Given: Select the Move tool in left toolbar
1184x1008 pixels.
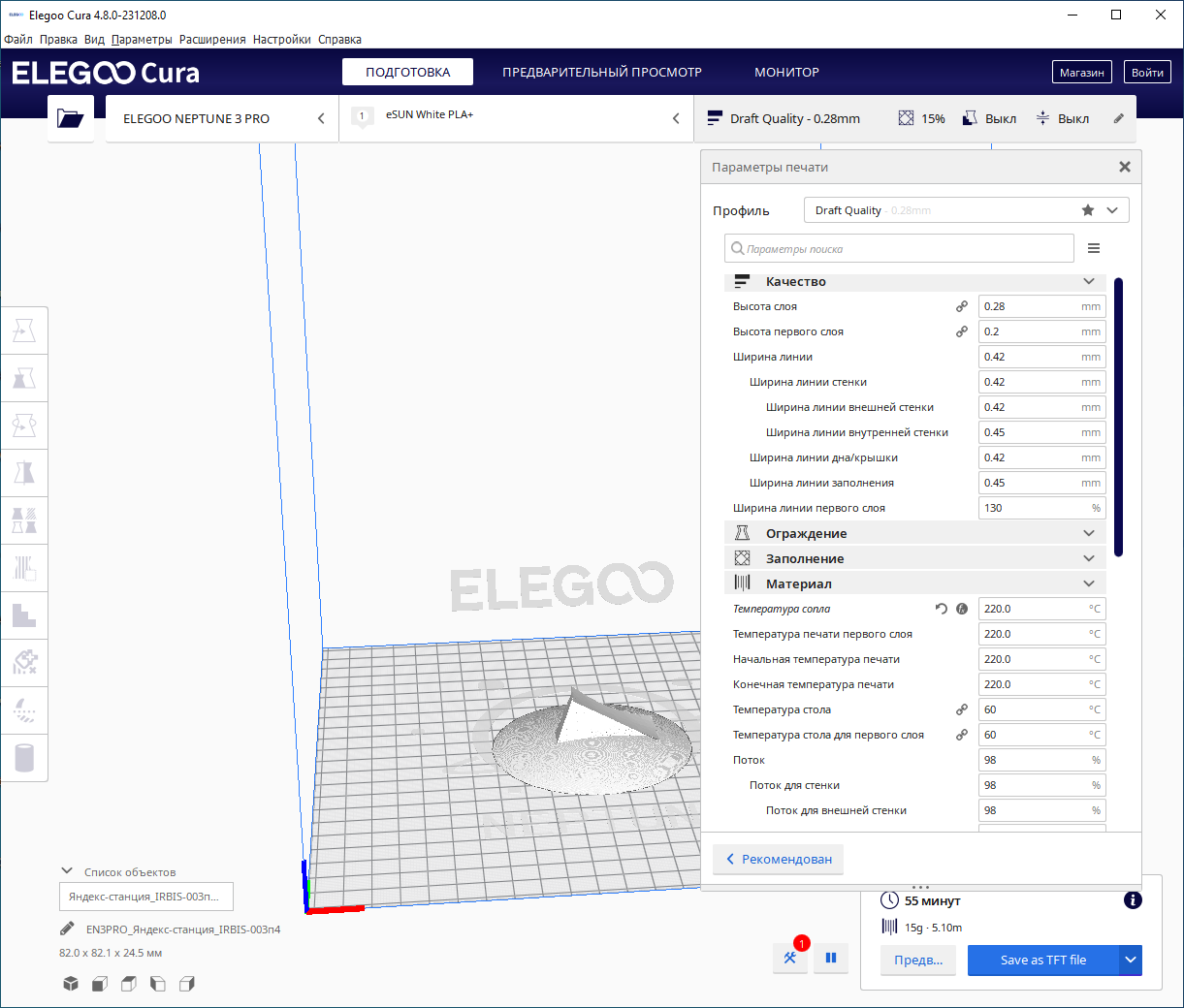Looking at the screenshot, I should 24,331.
